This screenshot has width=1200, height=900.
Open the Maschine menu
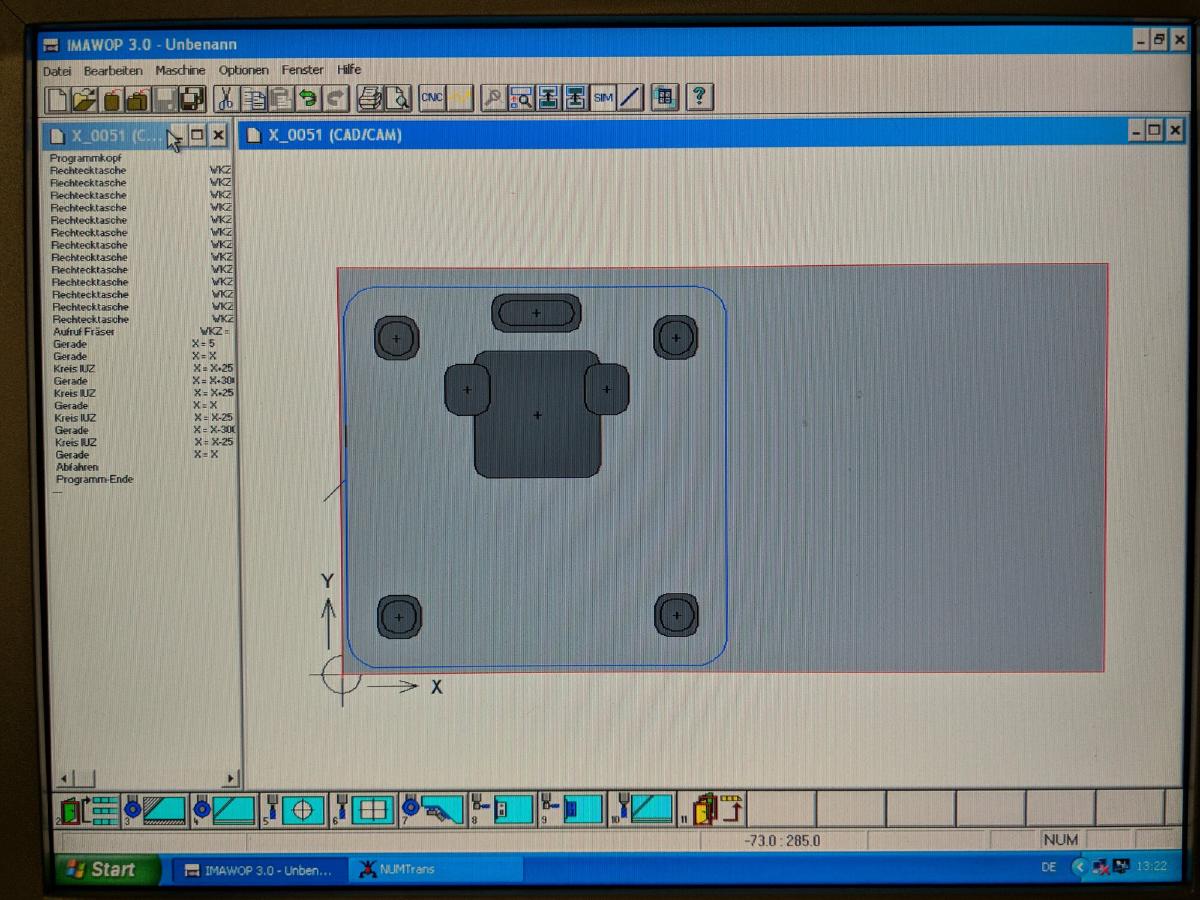click(x=180, y=70)
